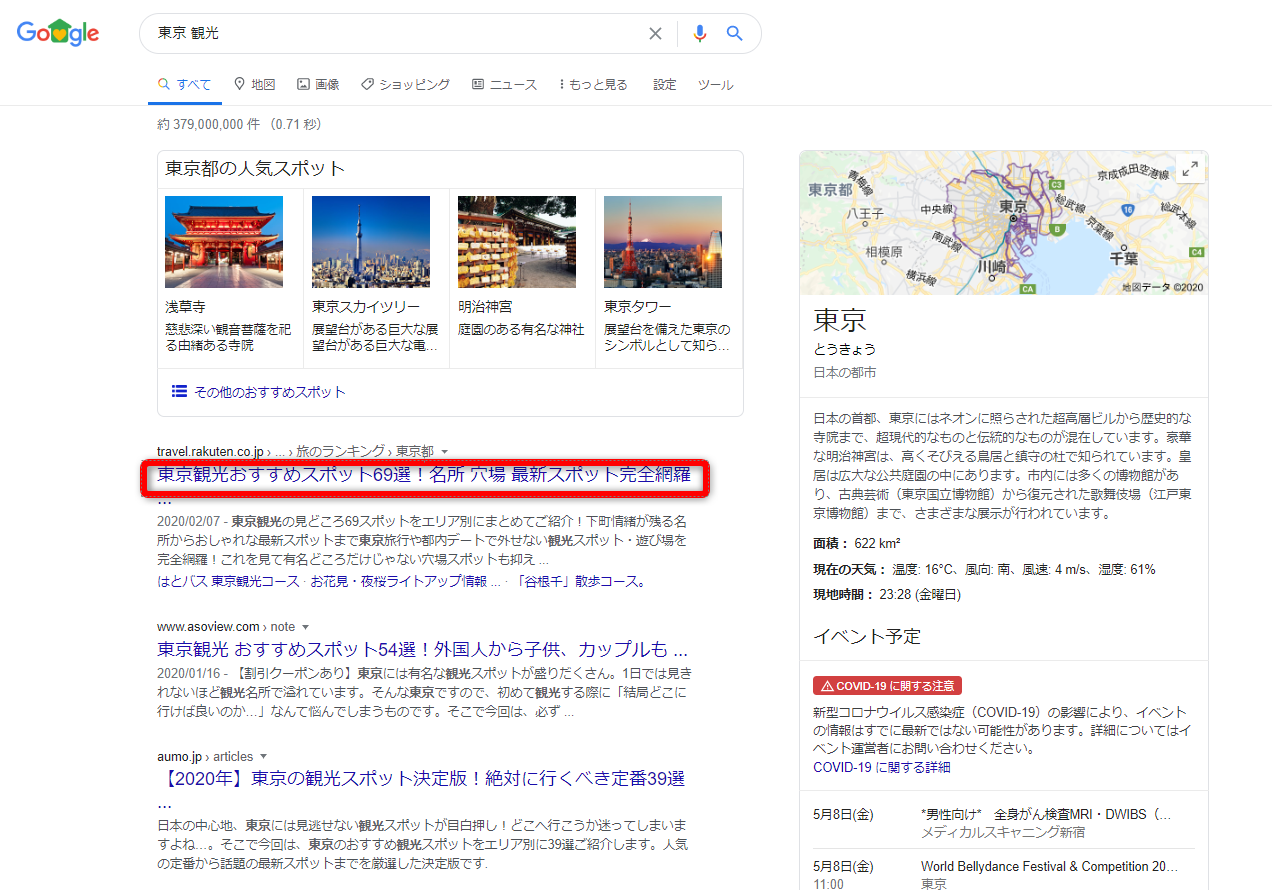Click 東京タワー spot title text
This screenshot has width=1272, height=890.
click(638, 307)
